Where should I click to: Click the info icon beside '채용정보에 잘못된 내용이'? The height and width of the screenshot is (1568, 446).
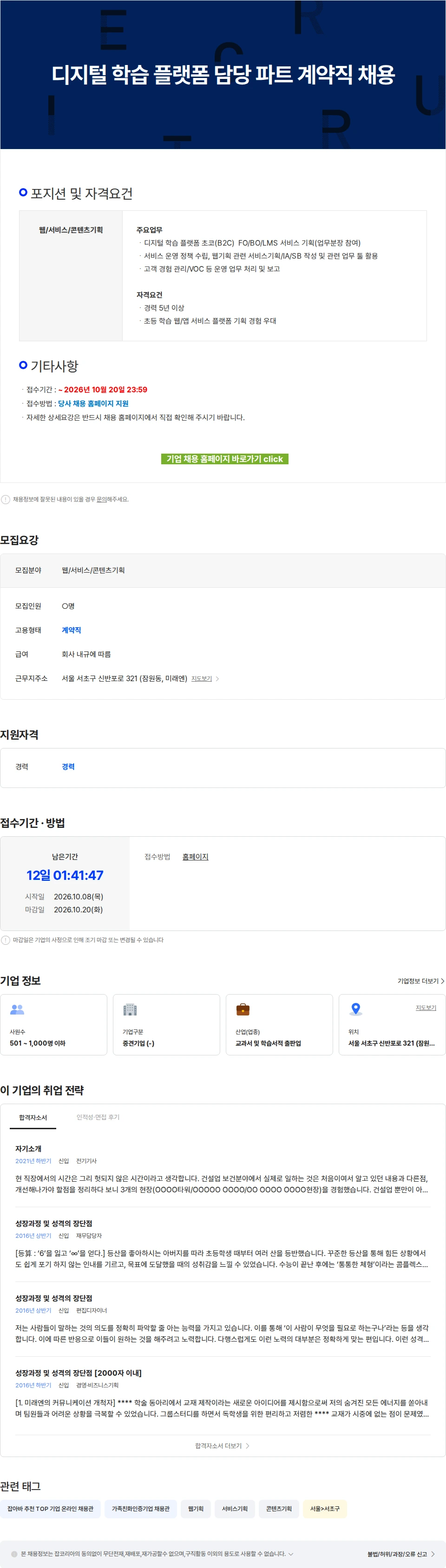[x=6, y=499]
